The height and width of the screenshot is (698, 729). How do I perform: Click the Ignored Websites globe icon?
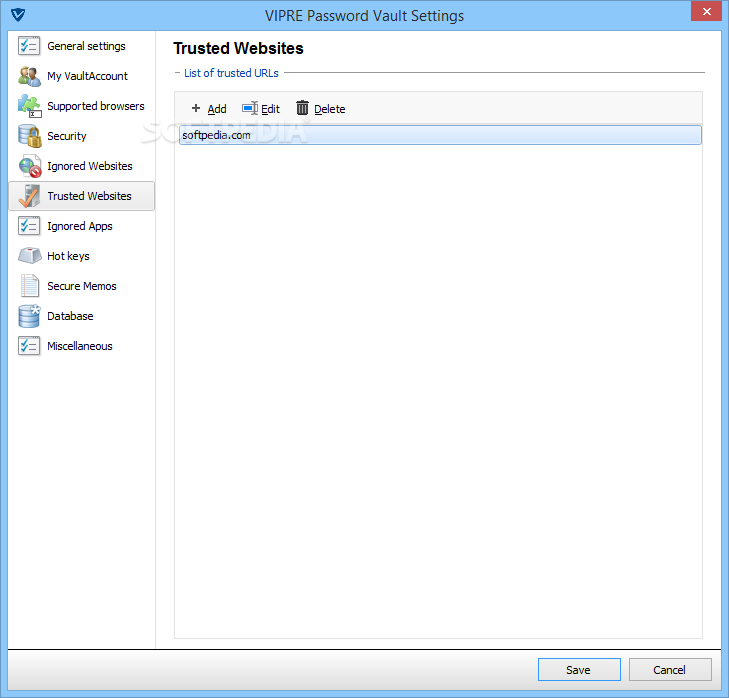pos(29,166)
